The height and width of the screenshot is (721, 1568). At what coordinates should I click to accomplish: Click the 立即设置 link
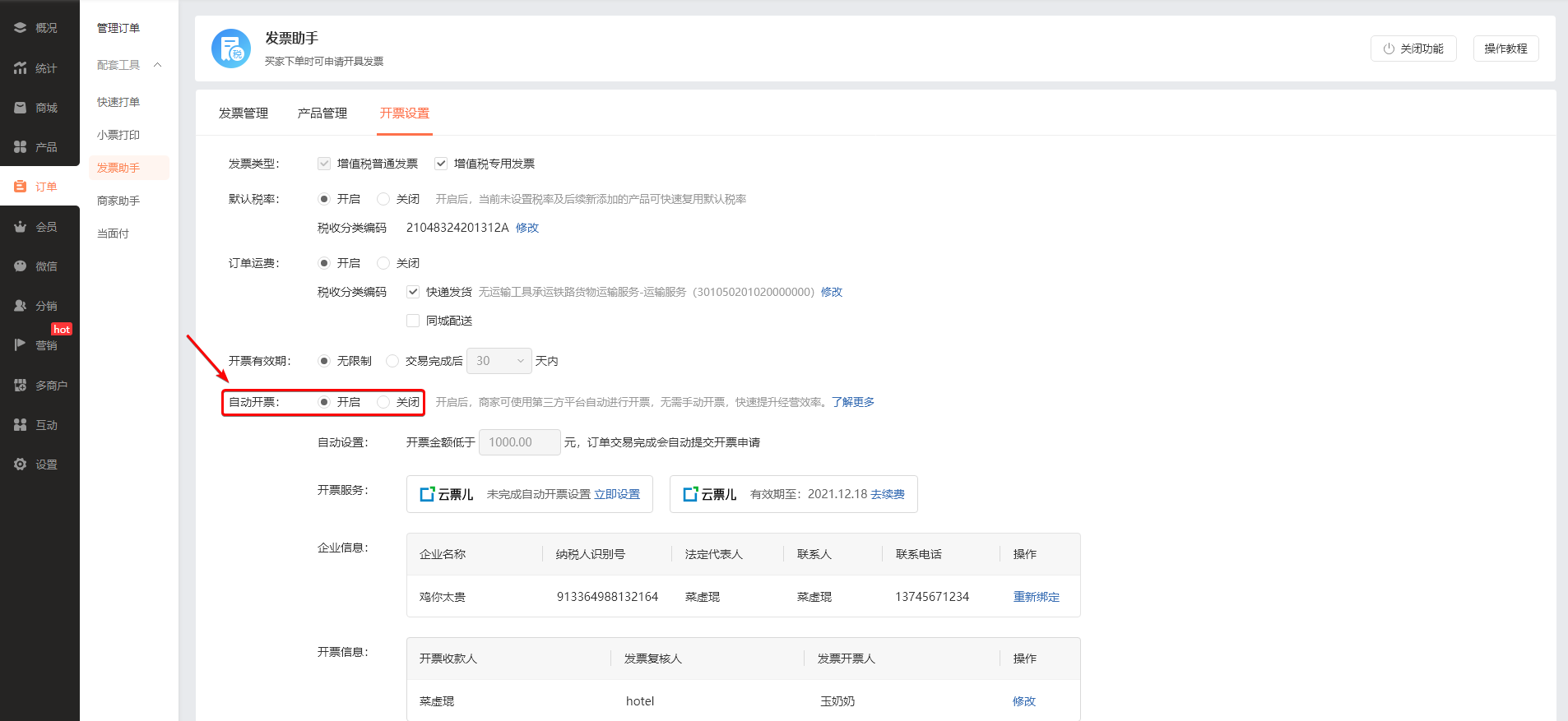click(617, 494)
